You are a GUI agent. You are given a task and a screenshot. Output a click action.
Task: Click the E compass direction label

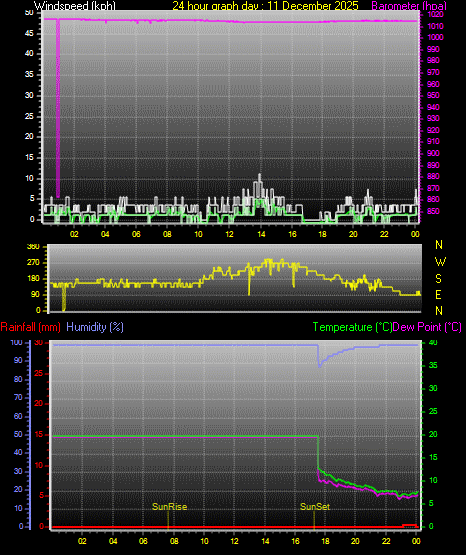pyautogui.click(x=438, y=294)
